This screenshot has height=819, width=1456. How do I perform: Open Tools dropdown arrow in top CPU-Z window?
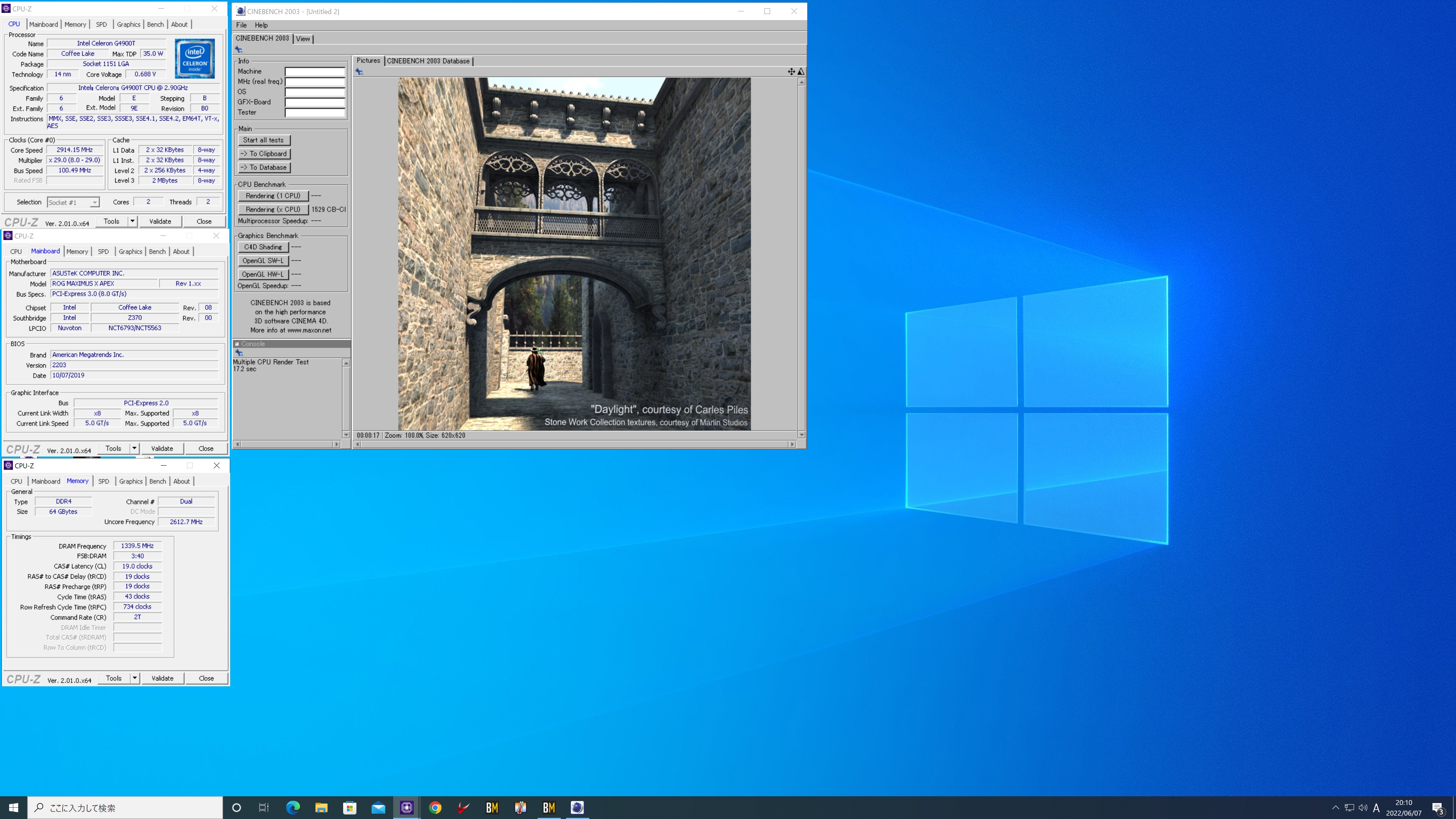click(132, 221)
